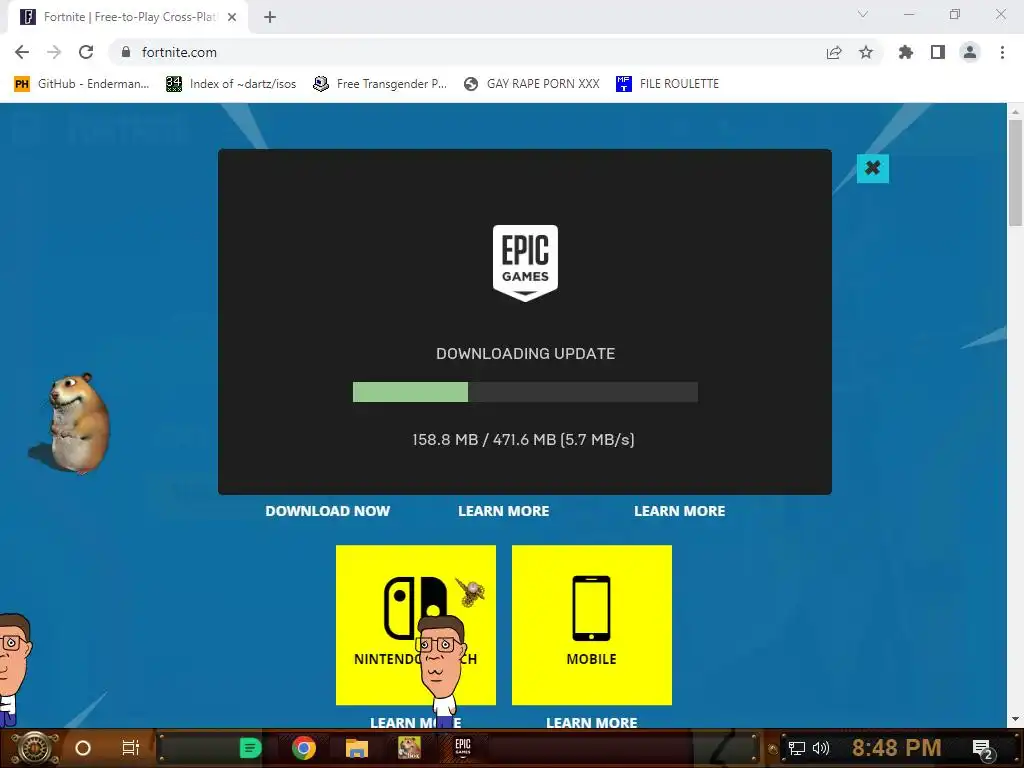Select the Nintendo Switch platform tile
This screenshot has width=1024, height=768.
point(415,625)
